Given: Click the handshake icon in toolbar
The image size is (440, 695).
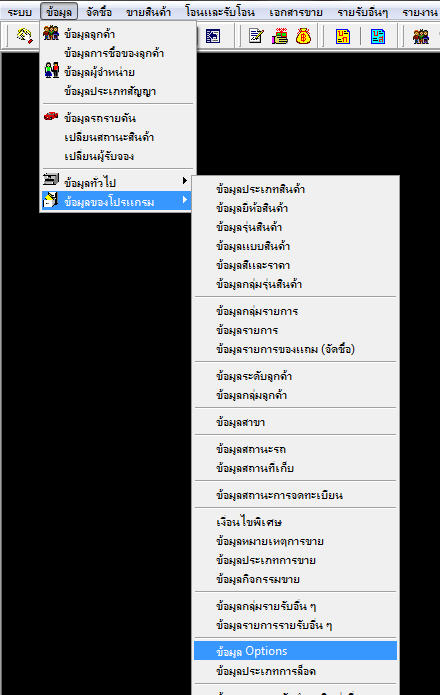Looking at the screenshot, I should point(24,35).
